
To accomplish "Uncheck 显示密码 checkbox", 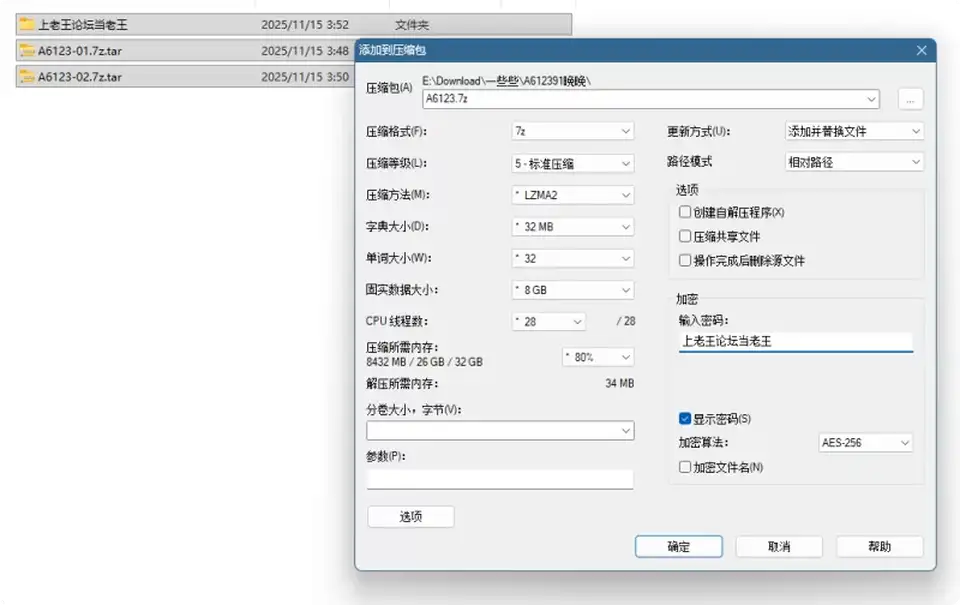I will pyautogui.click(x=685, y=419).
